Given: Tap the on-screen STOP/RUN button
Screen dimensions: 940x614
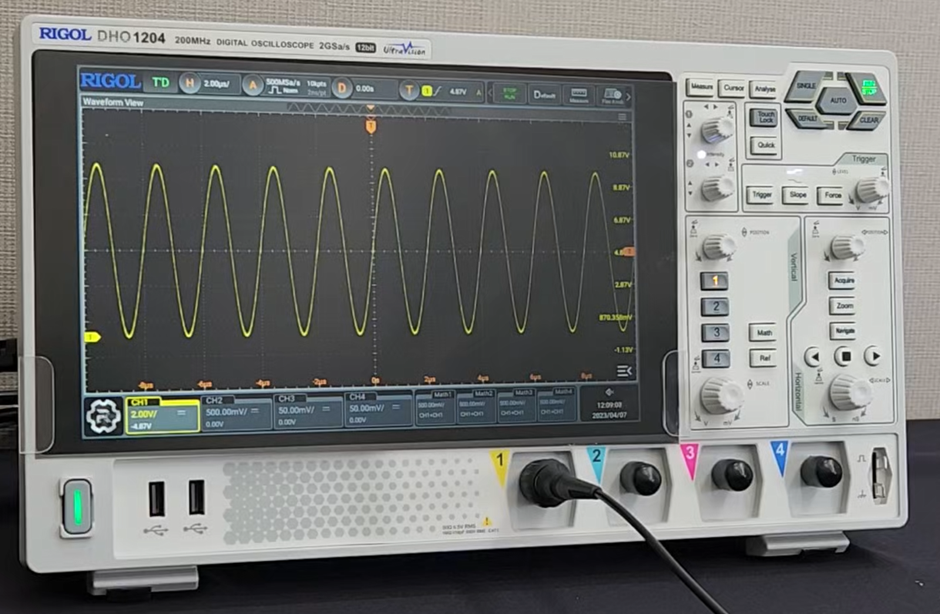Looking at the screenshot, I should tap(509, 94).
